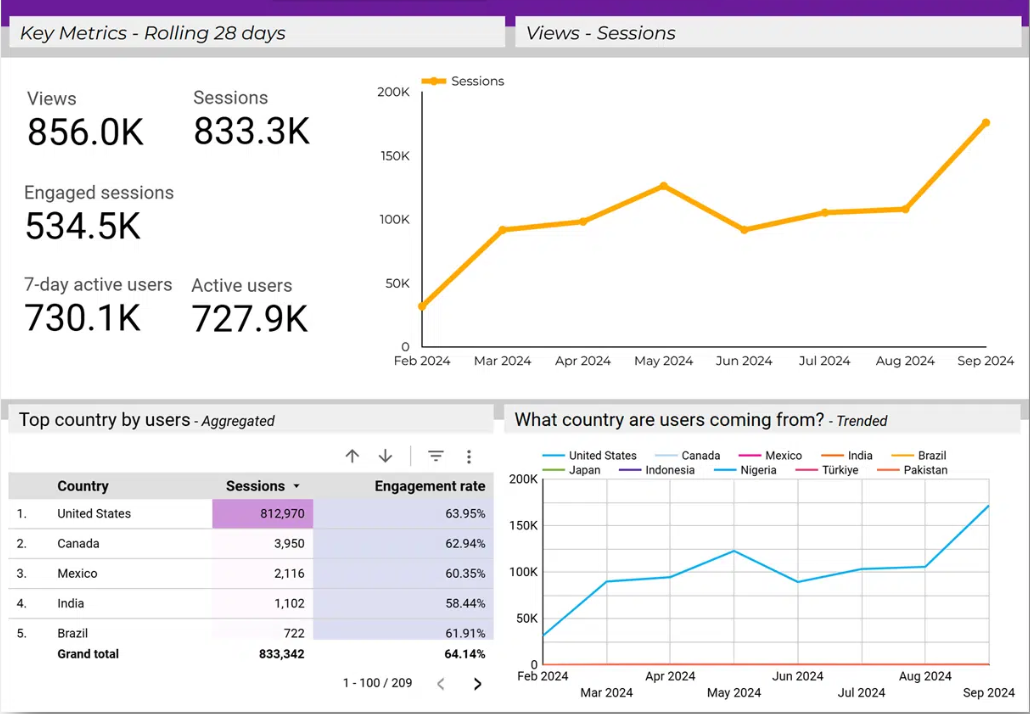
Task: Open the table filter icon
Action: click(x=436, y=456)
